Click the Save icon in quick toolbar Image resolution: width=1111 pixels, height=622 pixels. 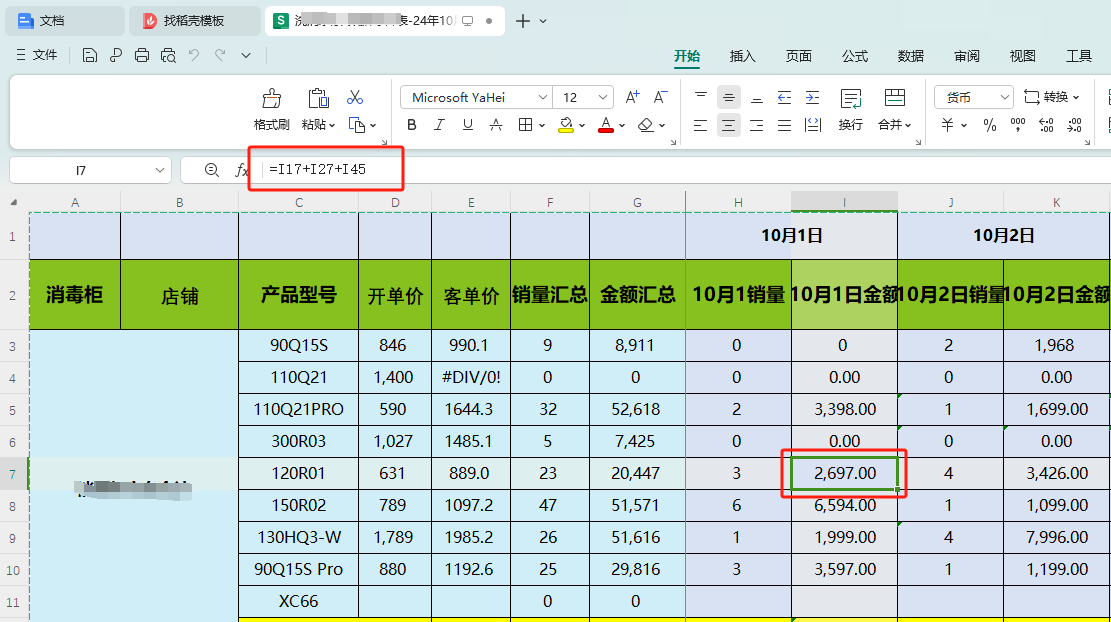[x=90, y=55]
